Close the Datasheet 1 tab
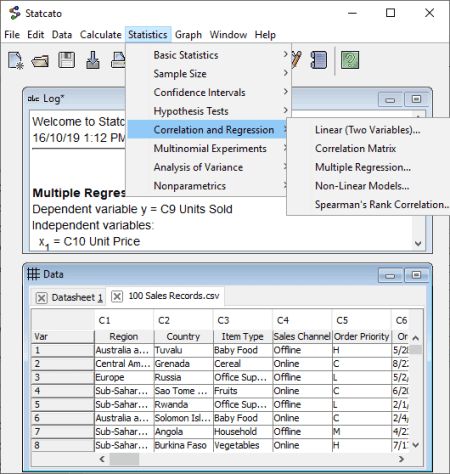 [41, 298]
